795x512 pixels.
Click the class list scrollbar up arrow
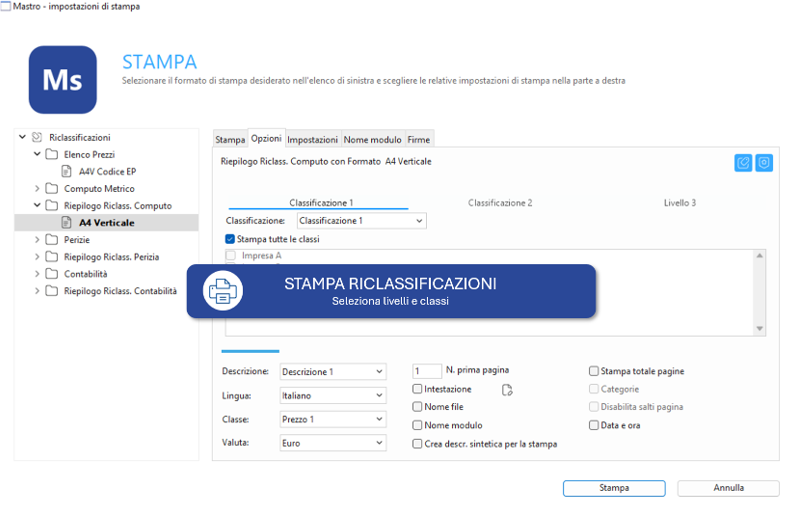coord(760,255)
